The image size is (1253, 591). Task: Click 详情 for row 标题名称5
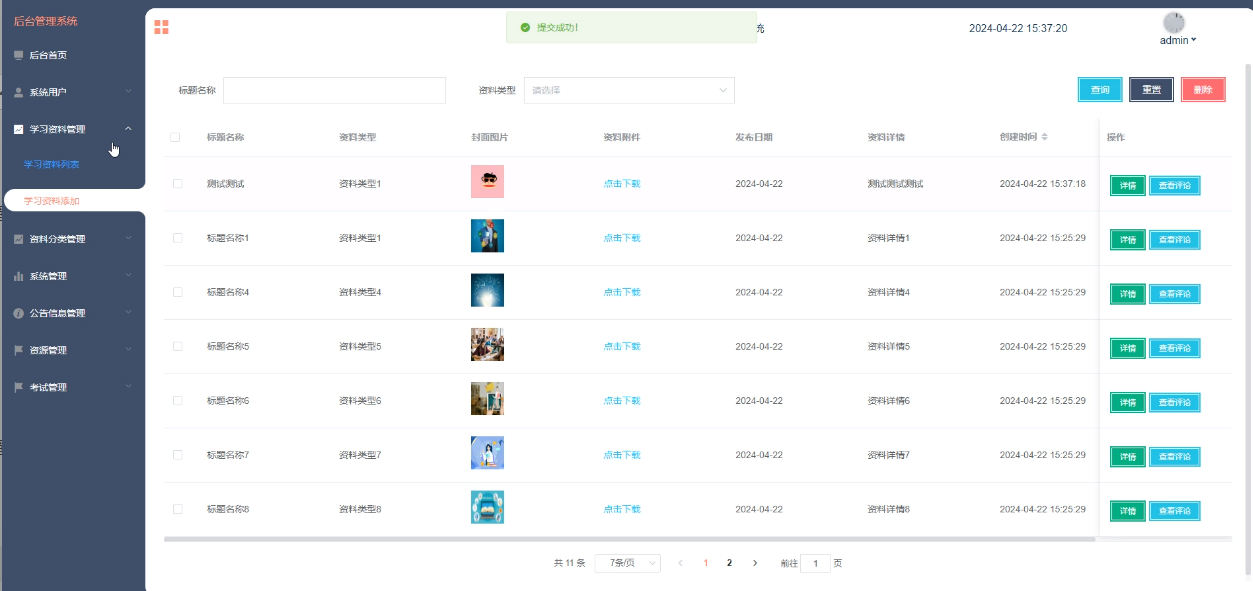(x=1128, y=348)
